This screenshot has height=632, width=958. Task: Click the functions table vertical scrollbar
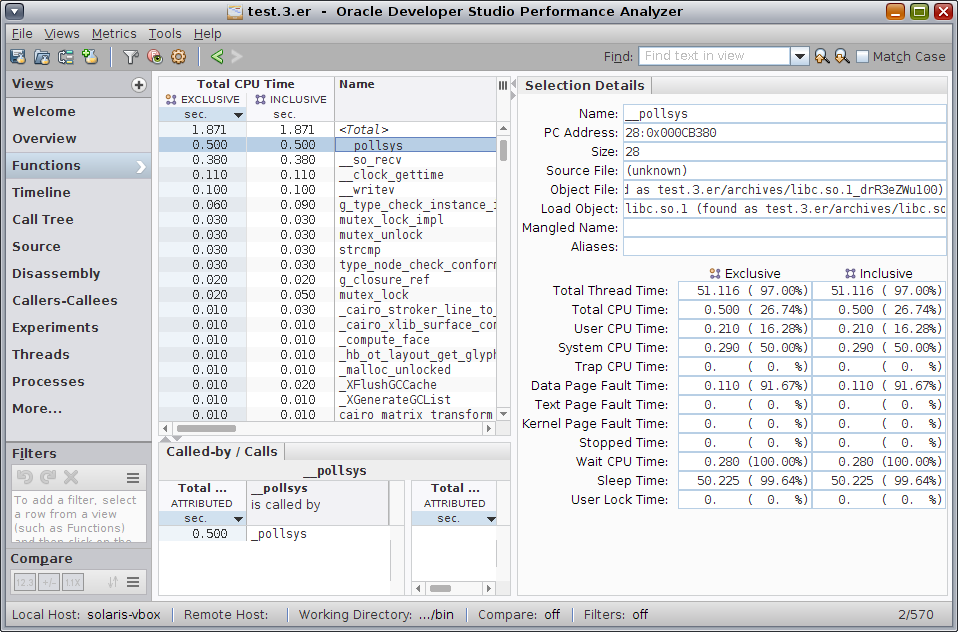click(x=503, y=150)
